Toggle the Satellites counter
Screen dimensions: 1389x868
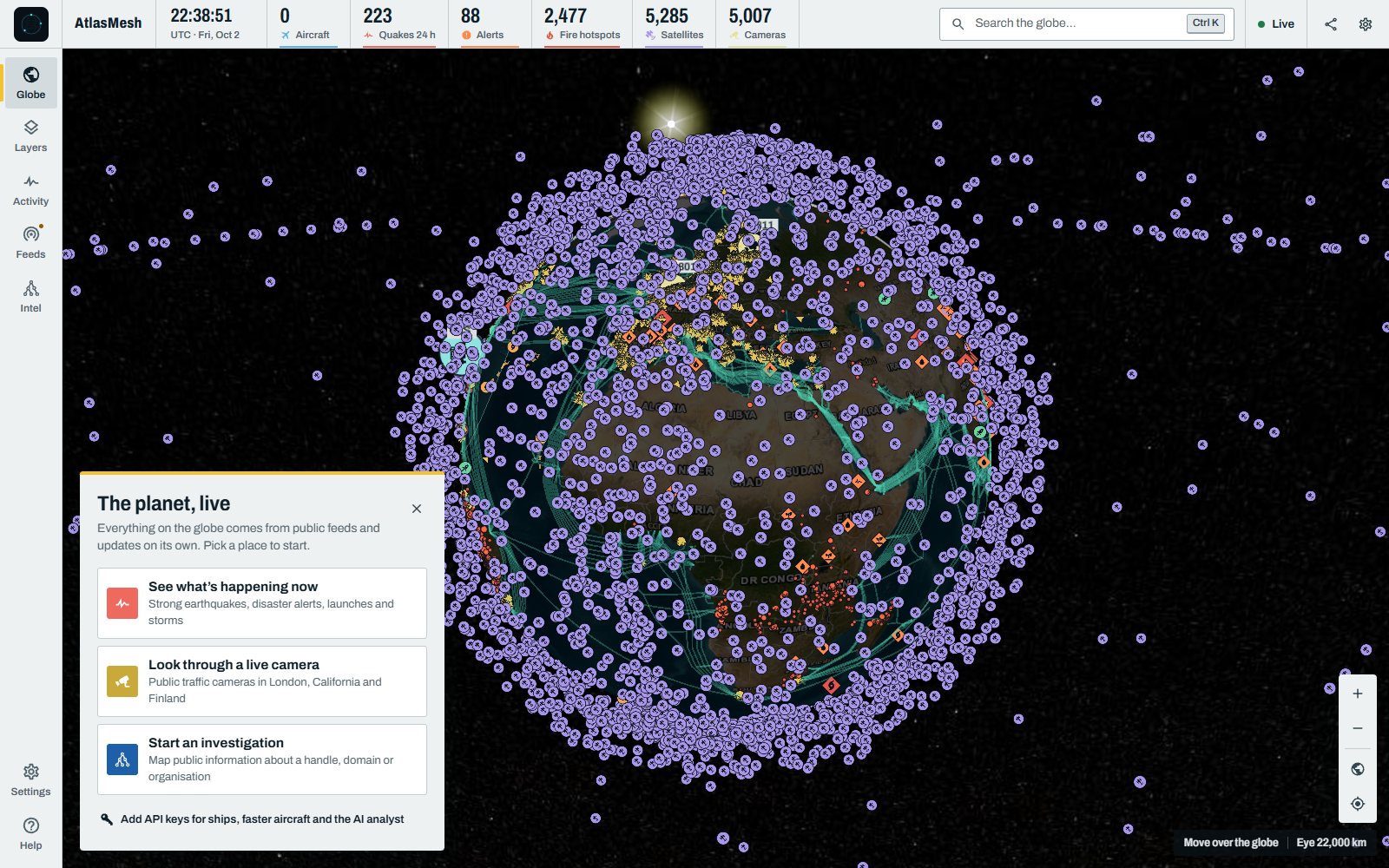coord(675,23)
